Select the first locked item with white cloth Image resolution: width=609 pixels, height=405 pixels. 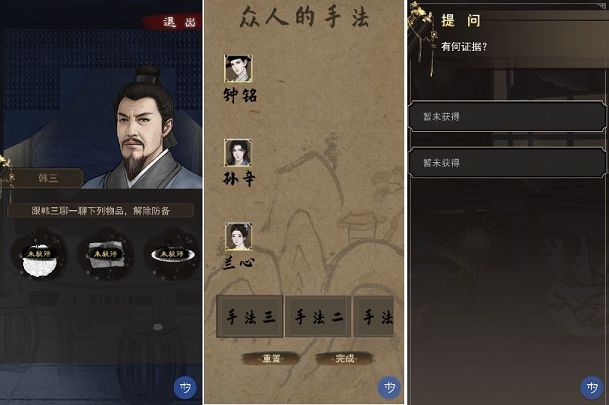(x=38, y=255)
